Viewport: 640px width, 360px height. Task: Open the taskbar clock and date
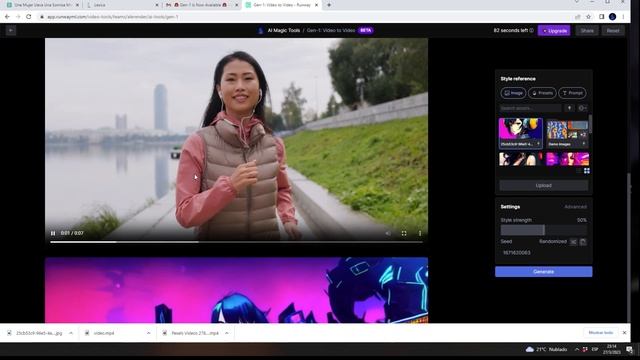coord(612,349)
